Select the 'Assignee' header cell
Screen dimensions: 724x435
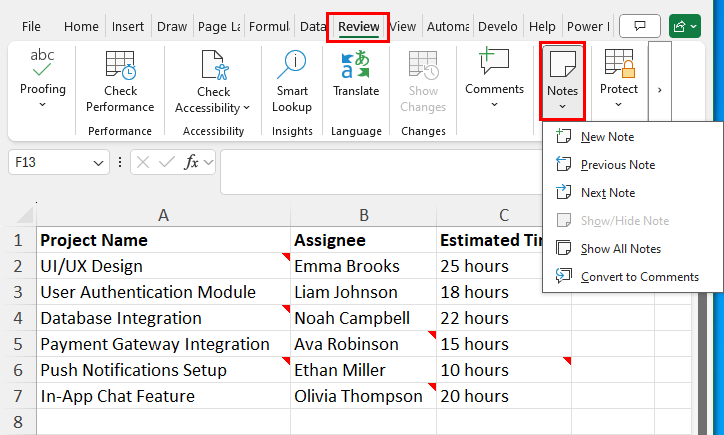[364, 240]
